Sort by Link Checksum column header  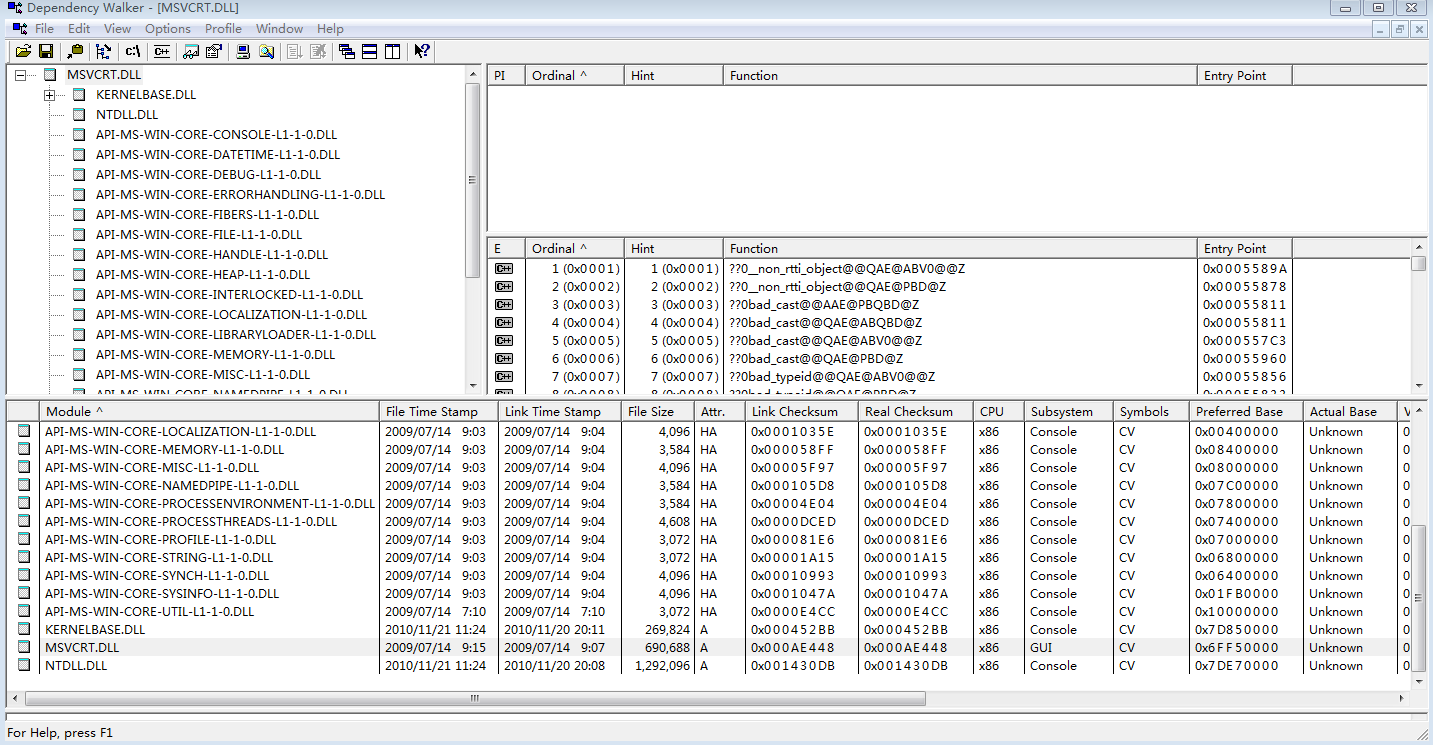pos(801,412)
